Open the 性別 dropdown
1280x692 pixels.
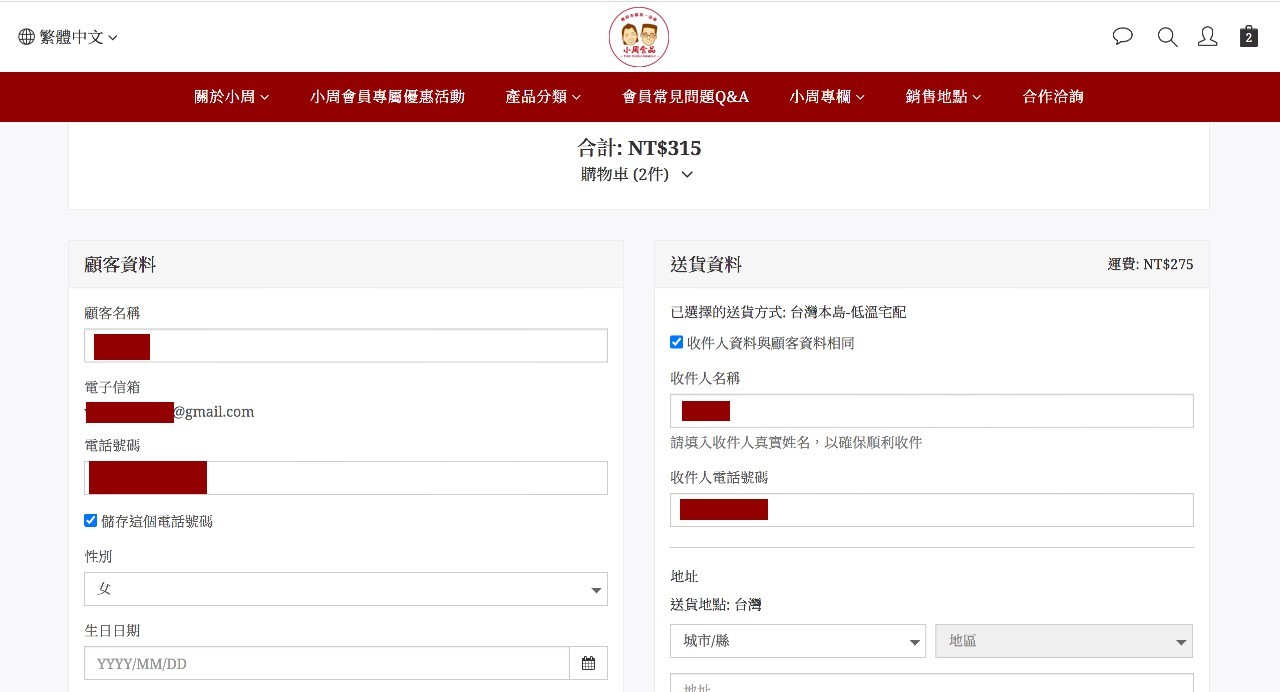(345, 589)
